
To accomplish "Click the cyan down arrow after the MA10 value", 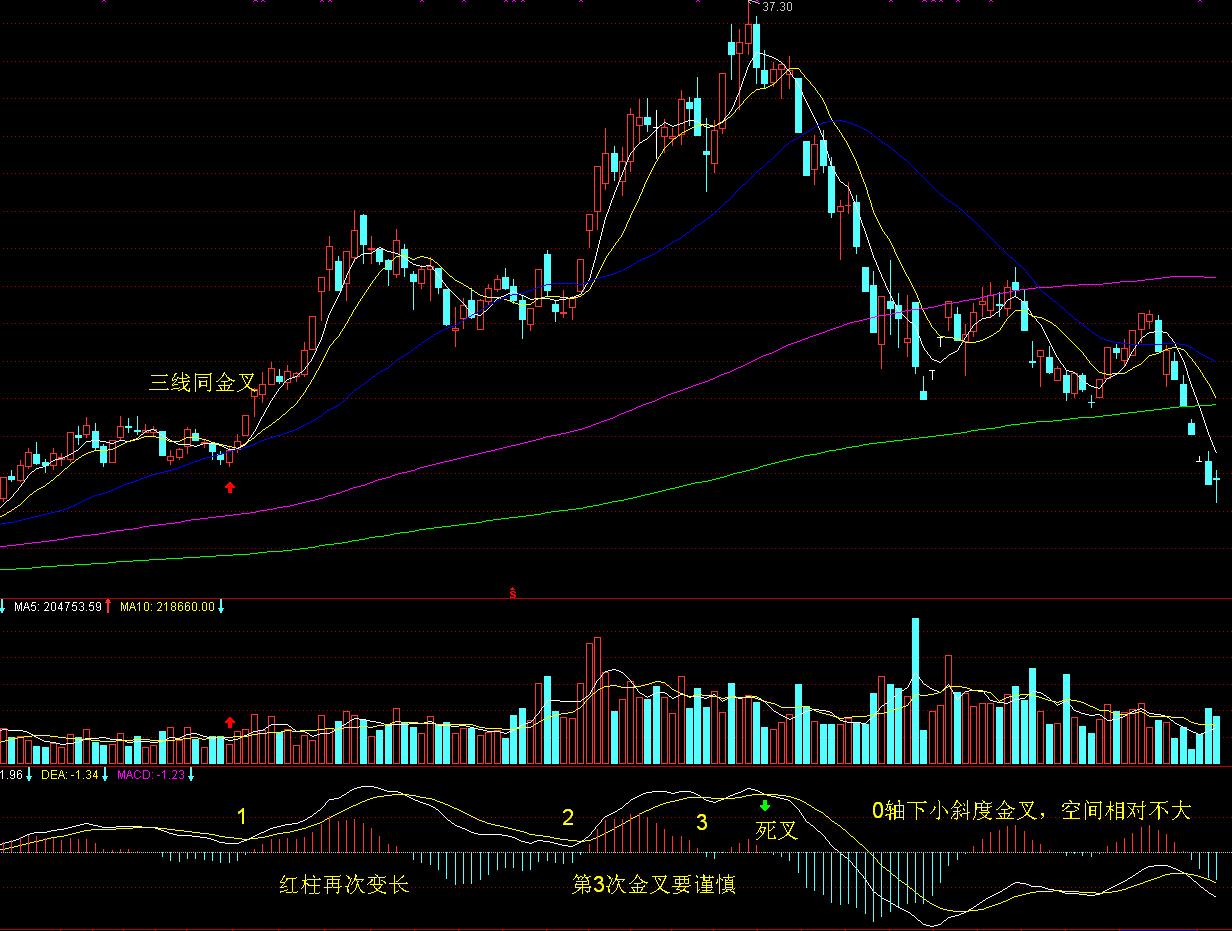I will pyautogui.click(x=221, y=606).
